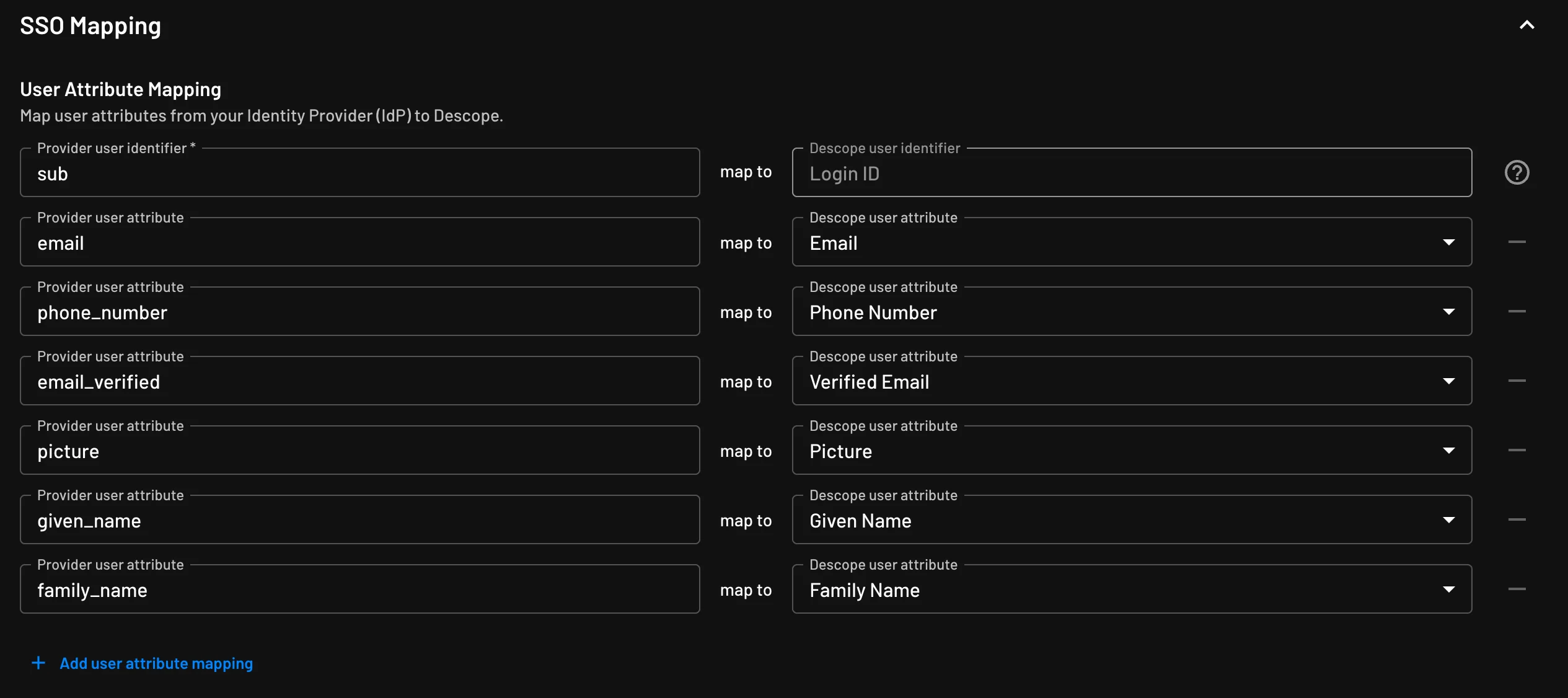Open the Verified Email attribute dropdown
Screen dimensions: 1568x698
tap(1448, 381)
